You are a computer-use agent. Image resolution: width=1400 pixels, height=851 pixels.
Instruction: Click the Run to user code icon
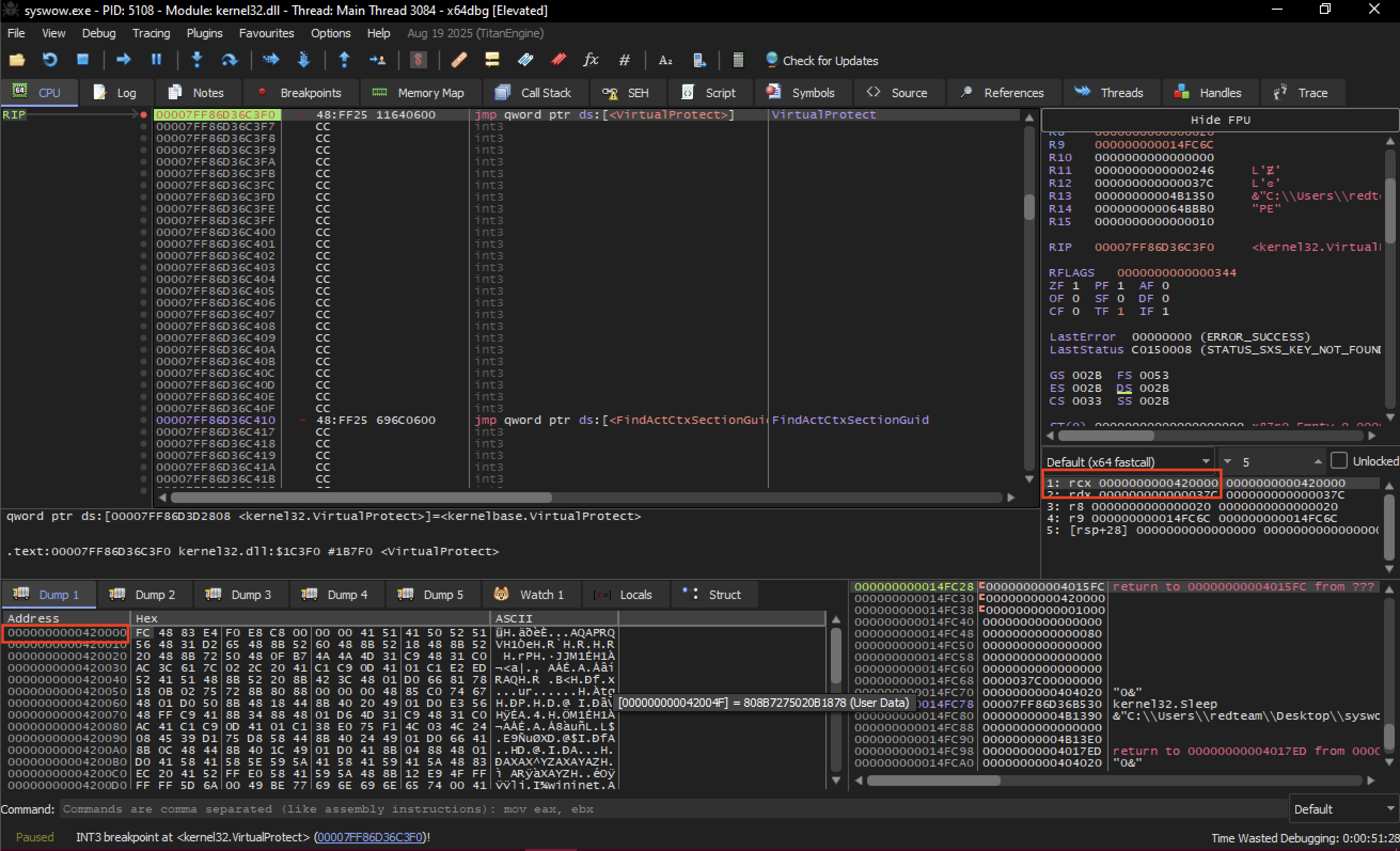(x=377, y=60)
